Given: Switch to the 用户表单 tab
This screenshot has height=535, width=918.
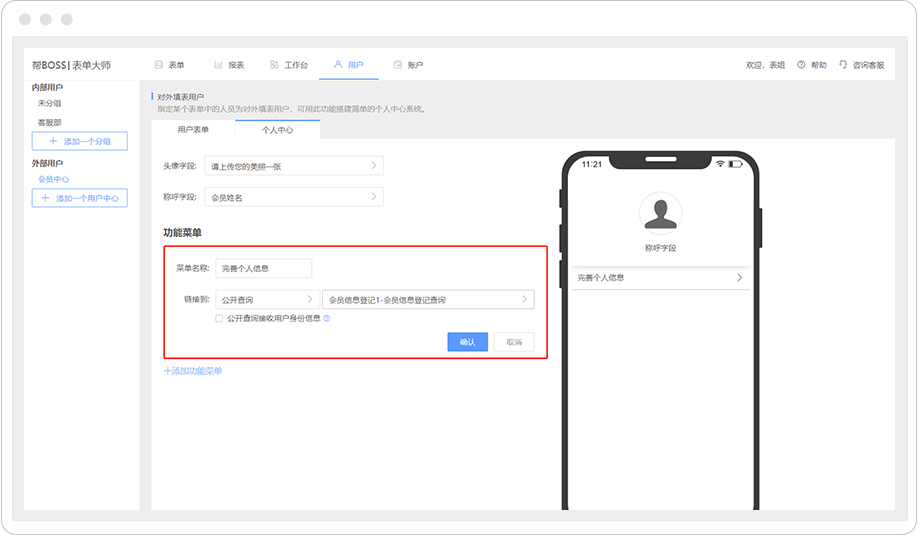Looking at the screenshot, I should coord(193,130).
